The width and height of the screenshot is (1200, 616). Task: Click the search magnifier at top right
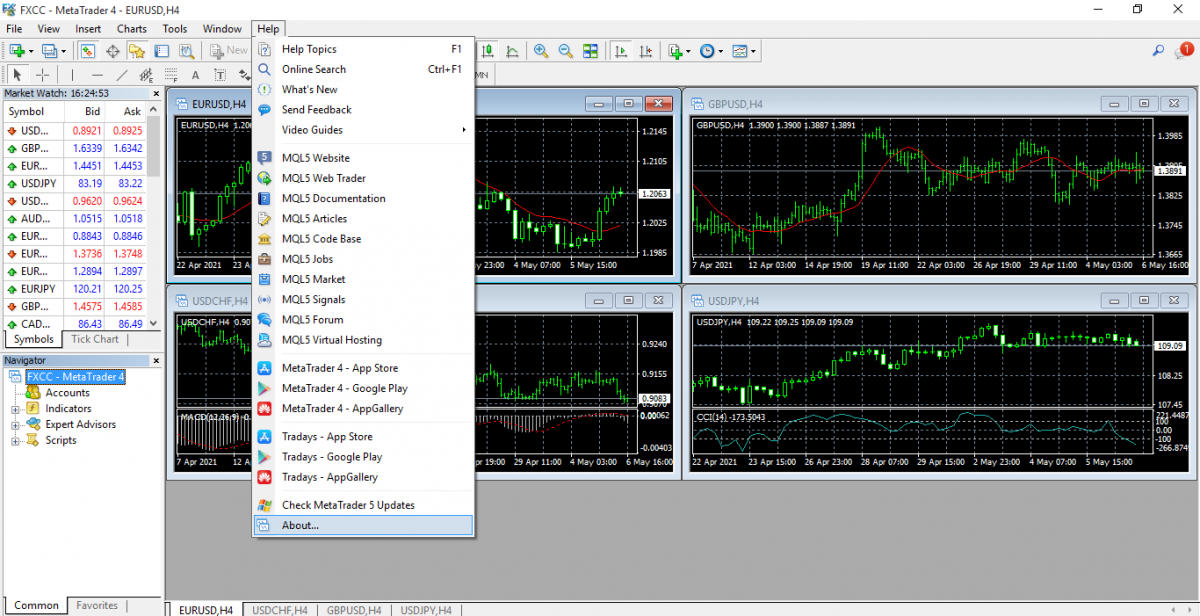1159,50
